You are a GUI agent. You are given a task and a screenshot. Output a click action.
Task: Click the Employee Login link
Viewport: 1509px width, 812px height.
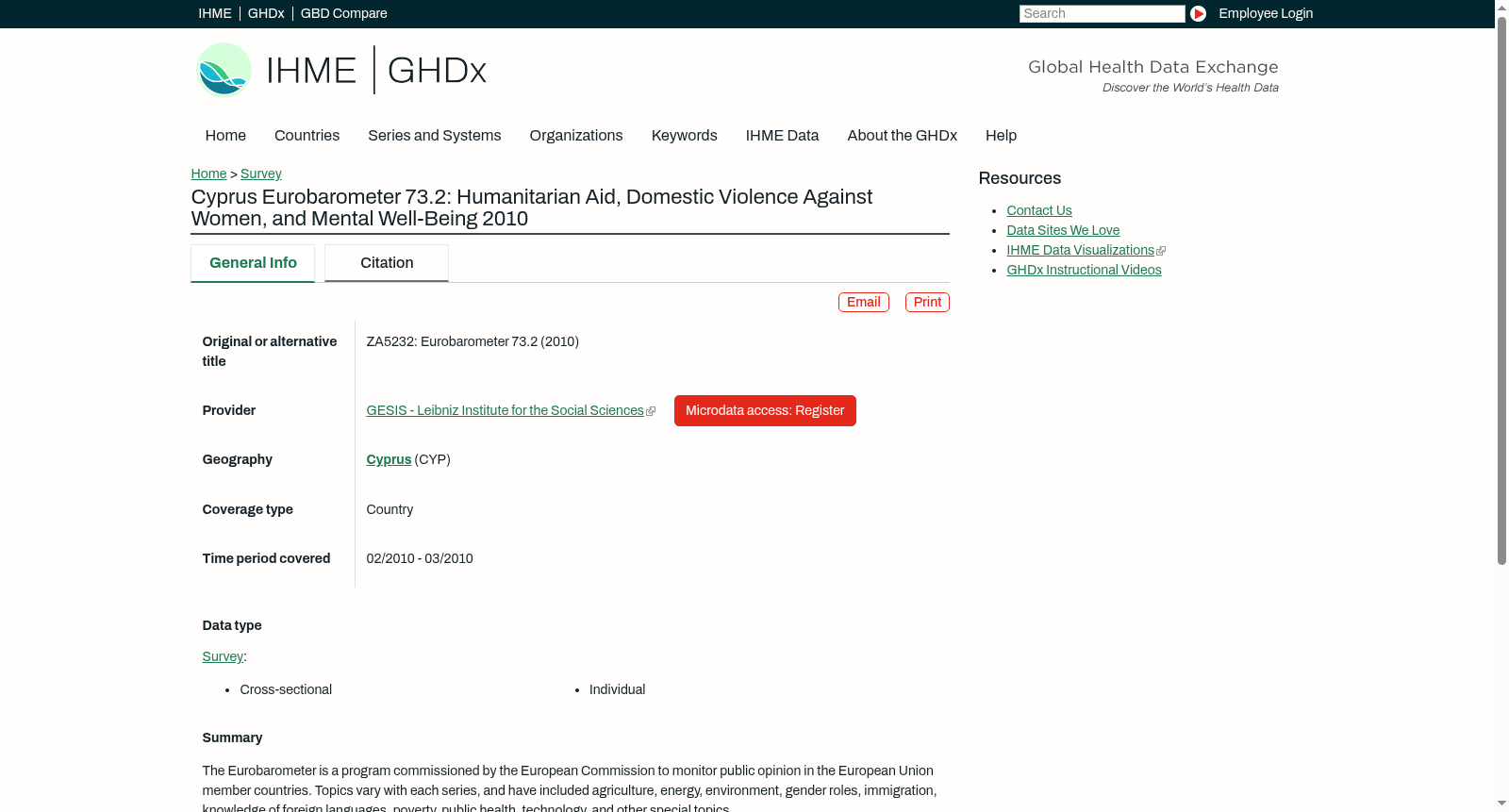pos(1266,13)
